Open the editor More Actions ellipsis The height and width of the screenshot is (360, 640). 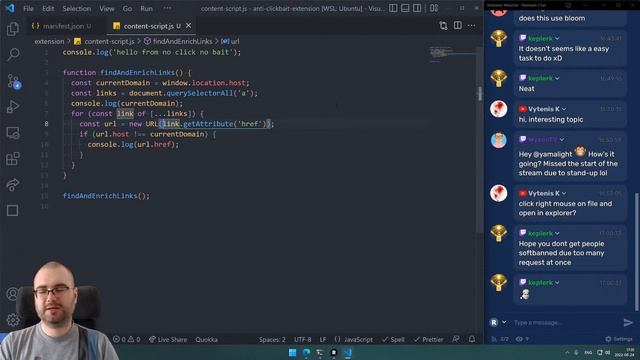[471, 25]
